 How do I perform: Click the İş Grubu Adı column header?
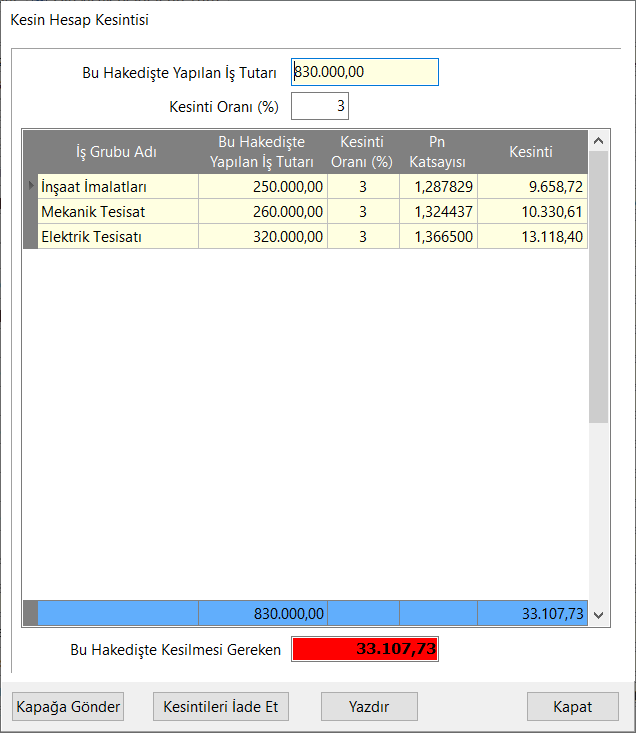point(116,152)
